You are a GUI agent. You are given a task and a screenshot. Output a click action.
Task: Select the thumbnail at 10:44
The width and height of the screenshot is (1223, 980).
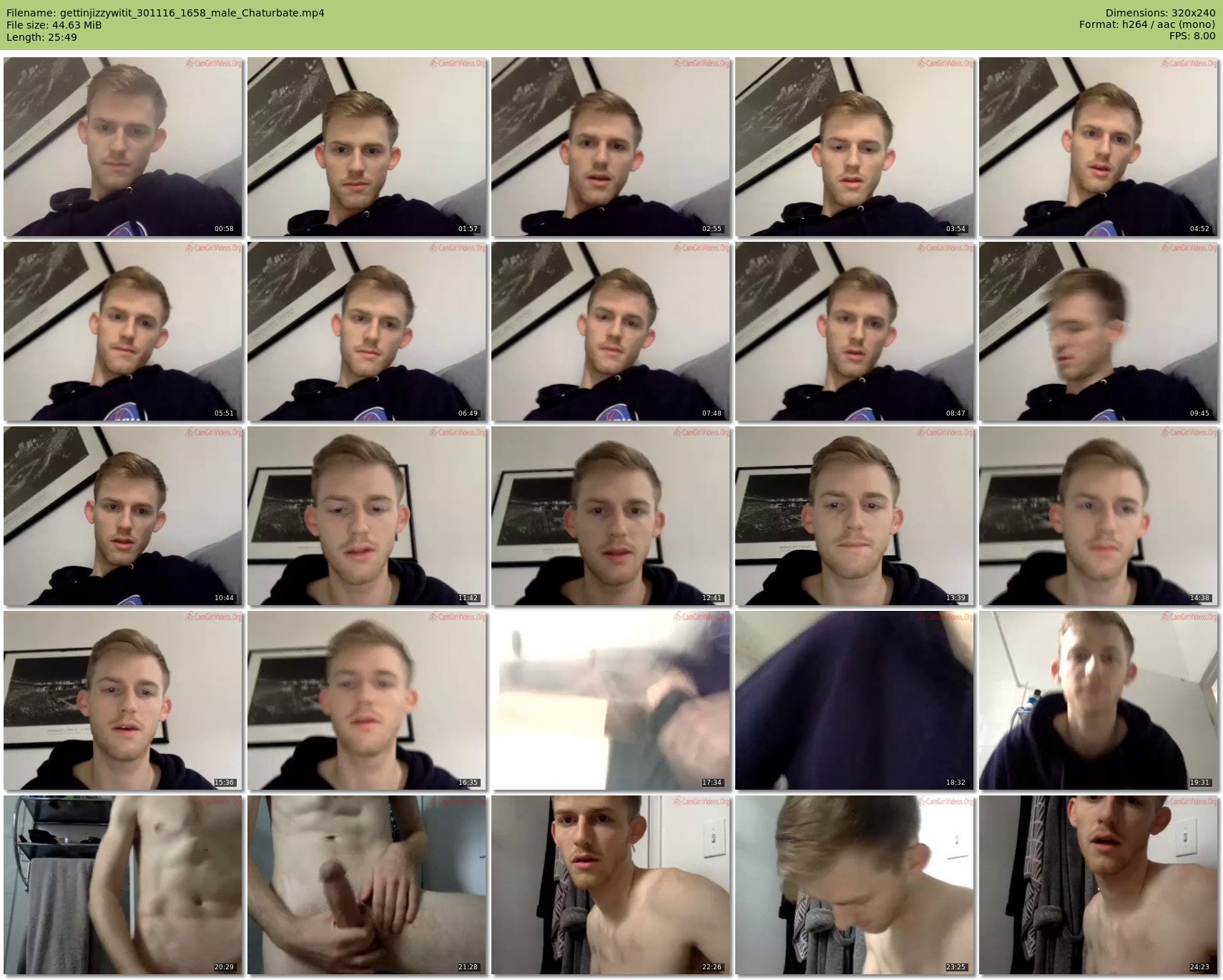pyautogui.click(x=123, y=516)
